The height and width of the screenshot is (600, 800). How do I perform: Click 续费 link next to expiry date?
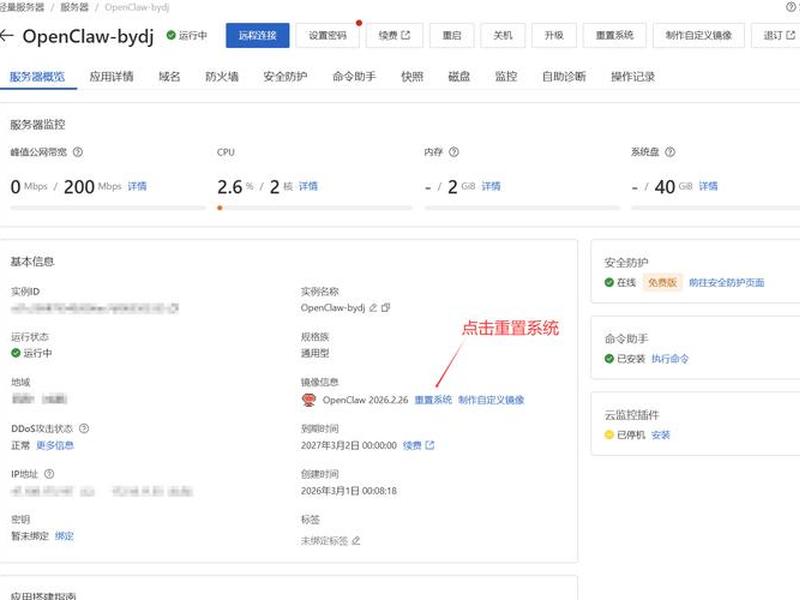(x=418, y=445)
